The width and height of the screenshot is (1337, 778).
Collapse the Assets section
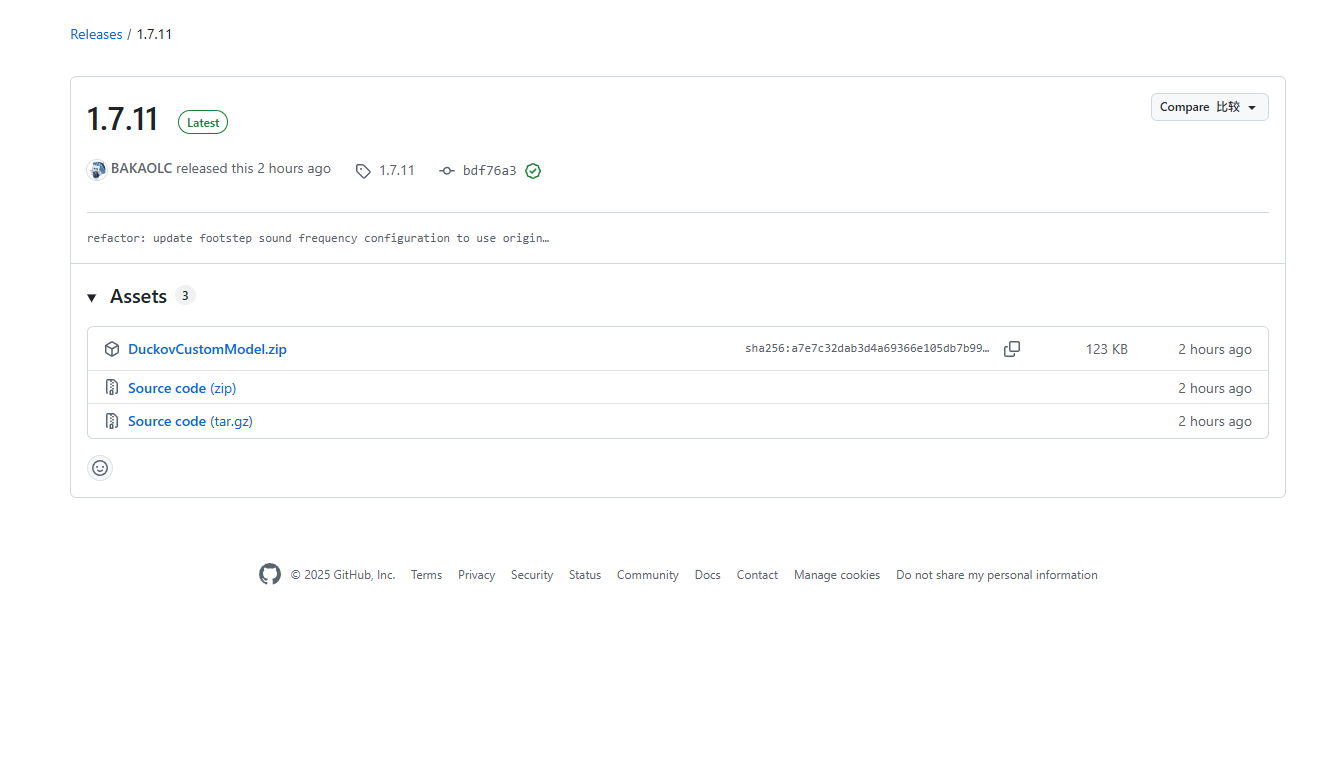pyautogui.click(x=92, y=297)
